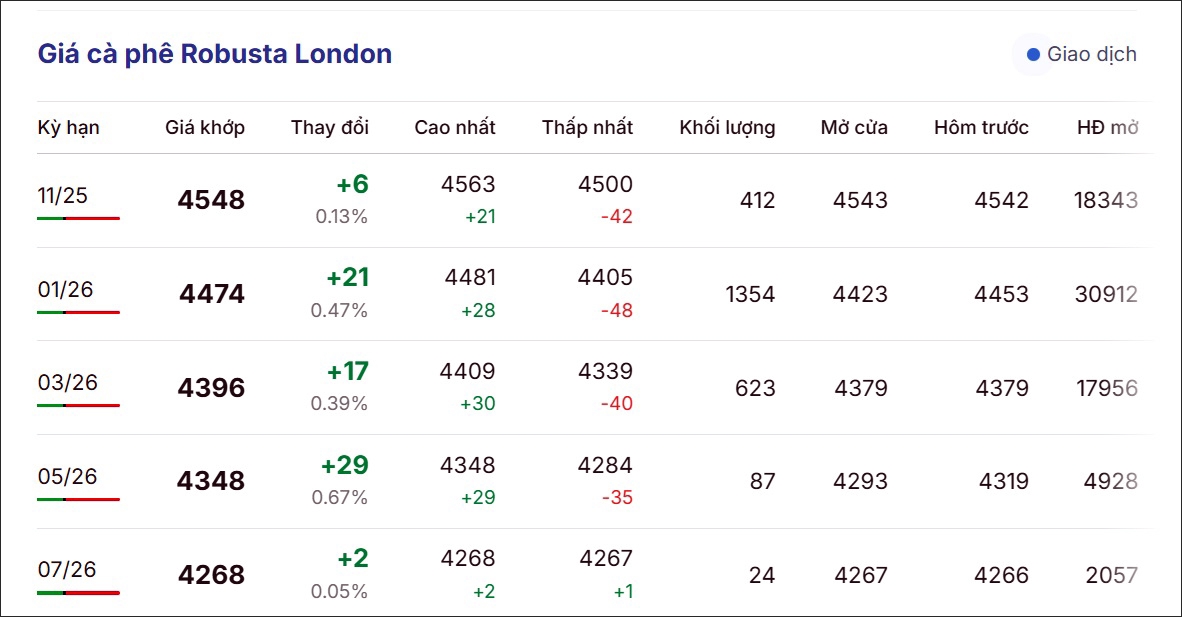Open the 07/26 contract term
The height and width of the screenshot is (617, 1182).
pos(67,569)
